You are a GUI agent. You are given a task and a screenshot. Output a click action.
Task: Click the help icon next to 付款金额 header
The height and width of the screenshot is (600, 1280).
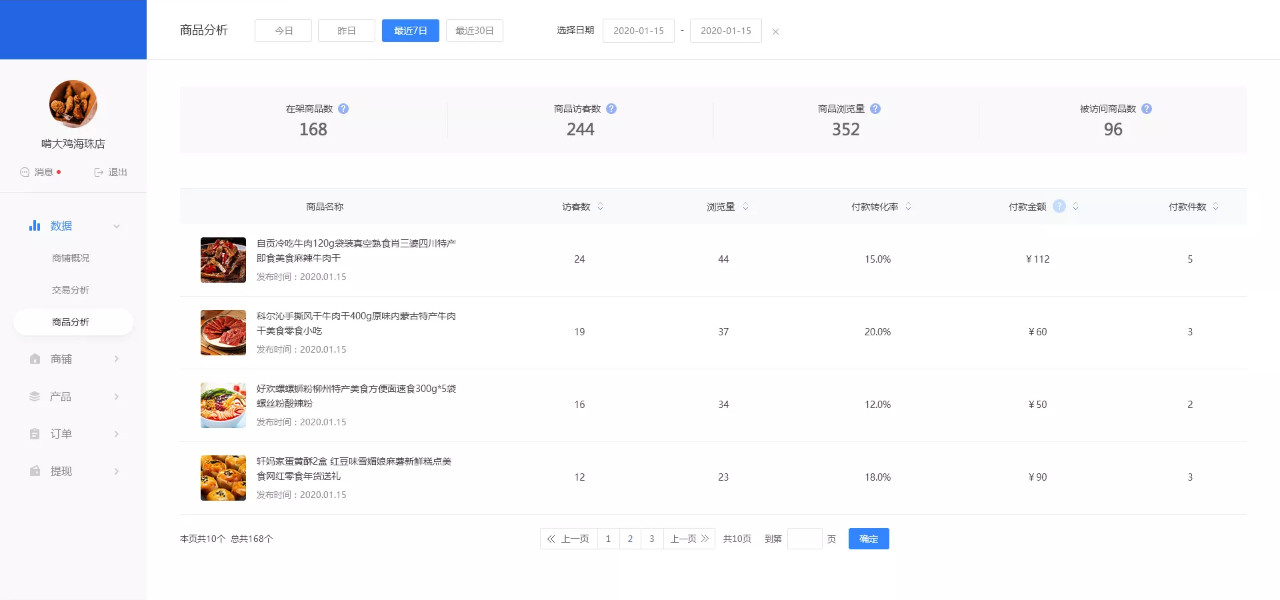pos(1059,207)
